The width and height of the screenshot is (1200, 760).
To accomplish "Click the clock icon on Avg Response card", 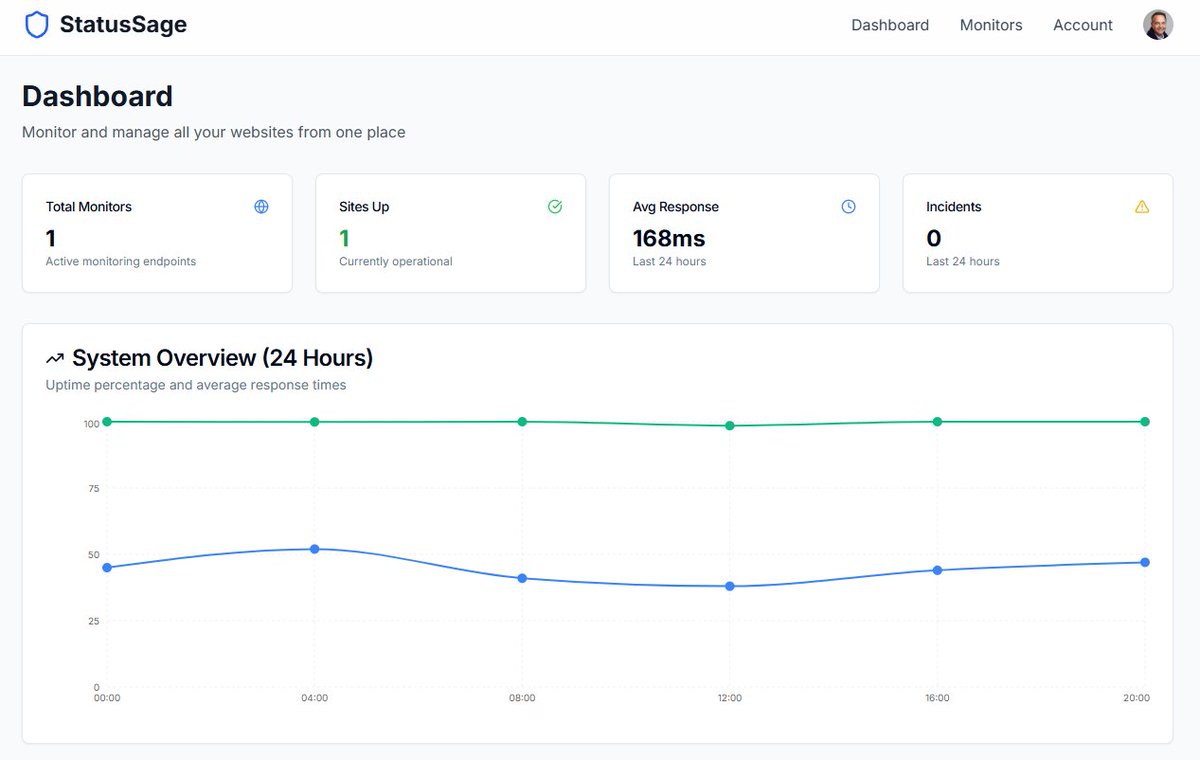I will [x=848, y=206].
